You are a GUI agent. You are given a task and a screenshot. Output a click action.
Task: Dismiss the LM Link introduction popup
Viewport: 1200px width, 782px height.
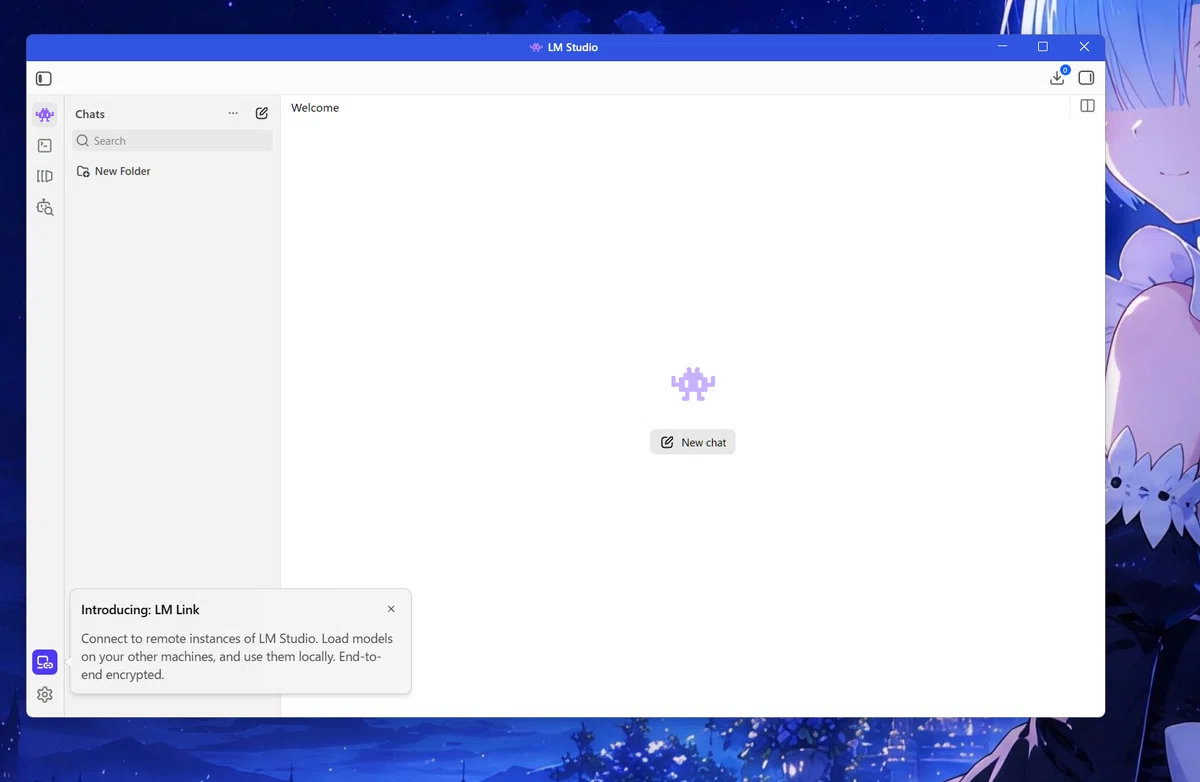coord(391,609)
